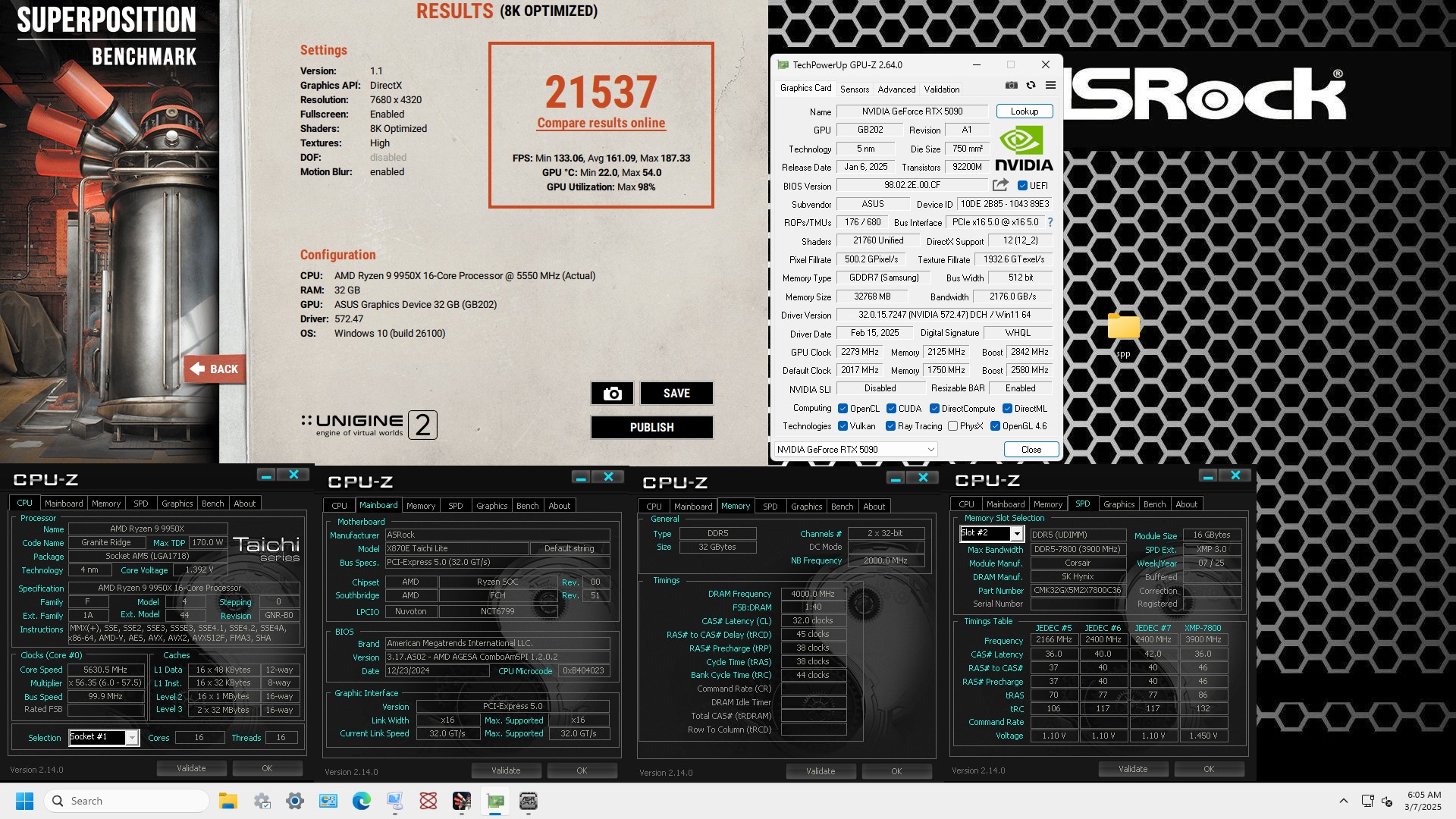This screenshot has height=819, width=1456.
Task: Toggle the DirectML checkbox
Action: (1007, 409)
